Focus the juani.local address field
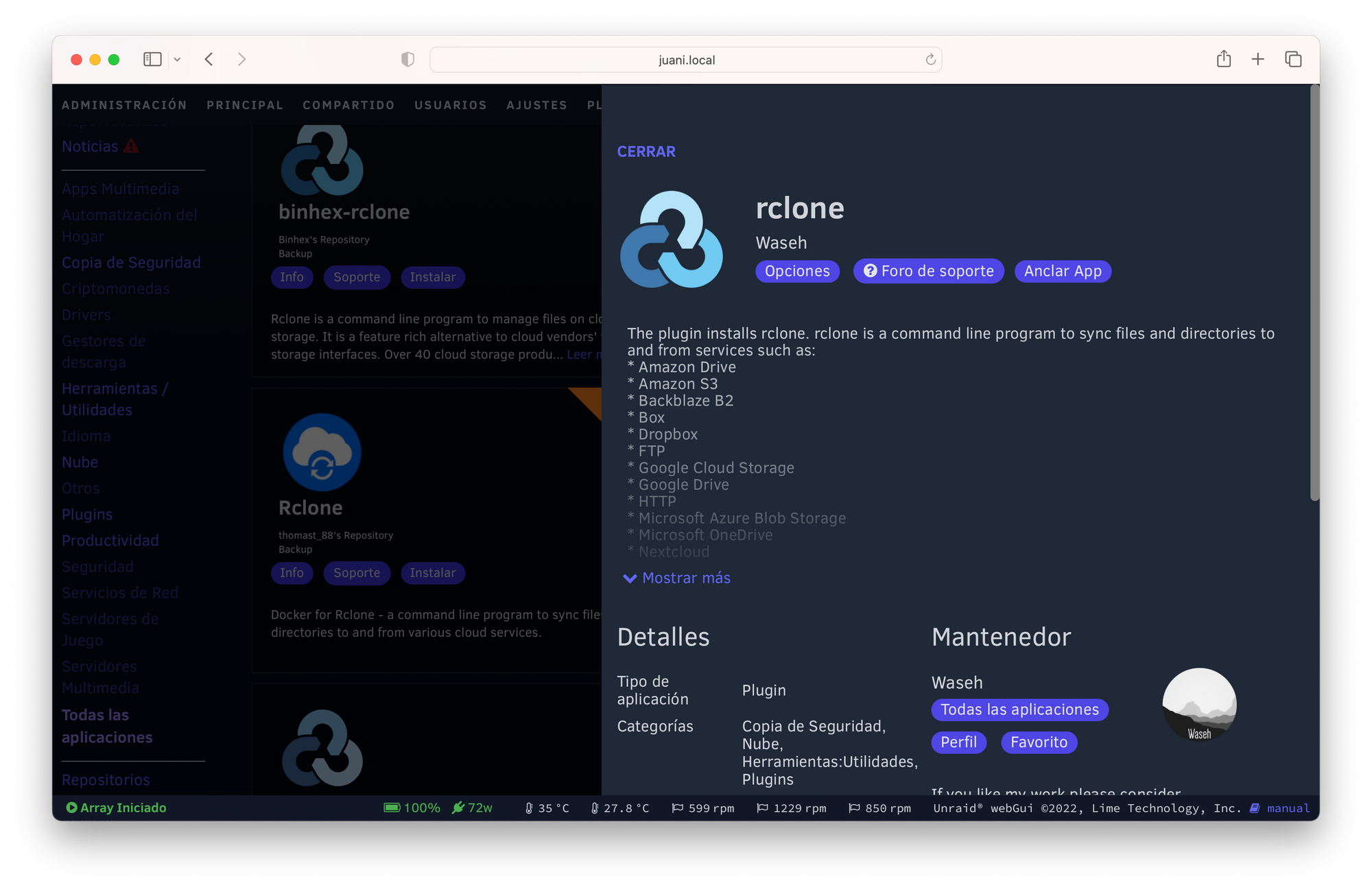 685,60
